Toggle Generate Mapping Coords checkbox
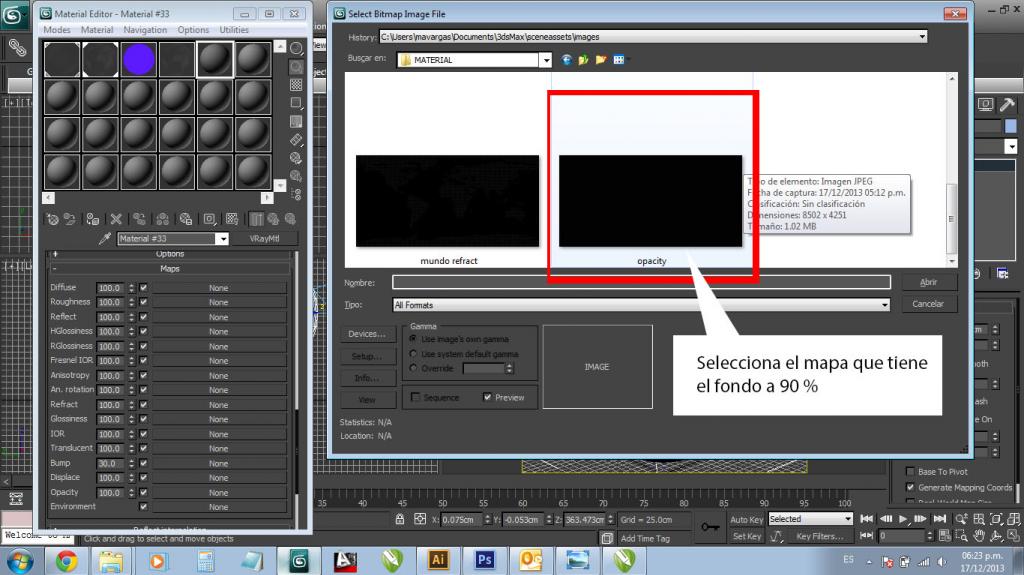 [x=910, y=487]
